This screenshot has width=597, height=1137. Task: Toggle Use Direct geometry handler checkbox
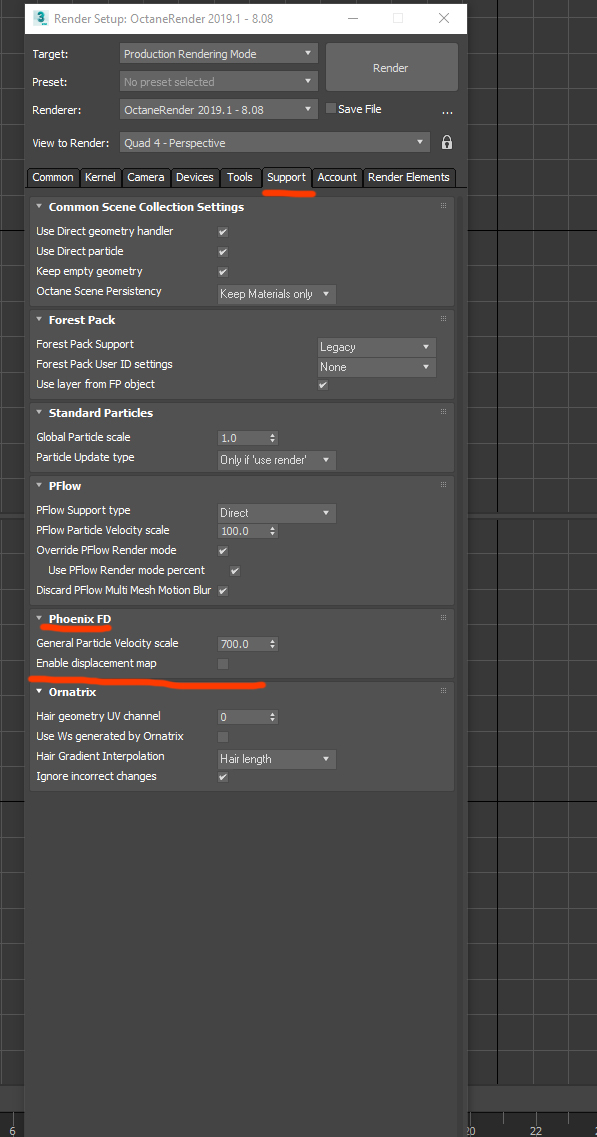click(223, 232)
